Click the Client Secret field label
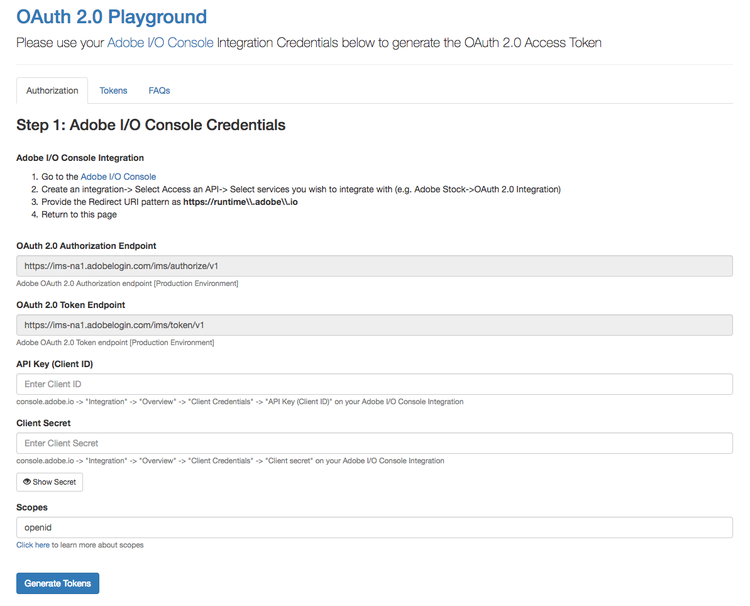 tap(44, 423)
